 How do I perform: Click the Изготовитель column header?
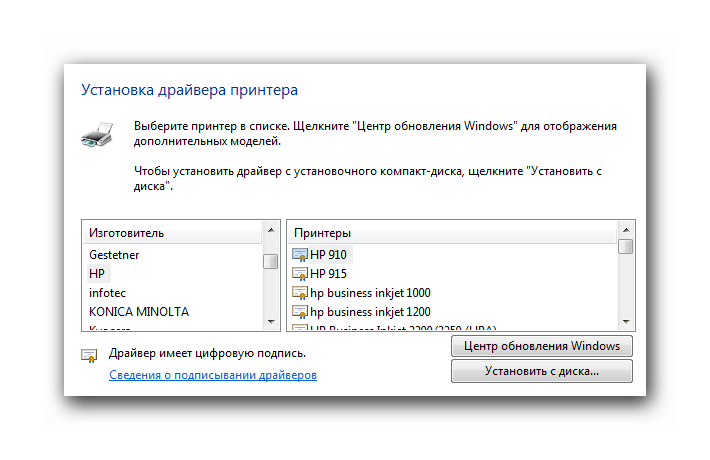pyautogui.click(x=172, y=233)
